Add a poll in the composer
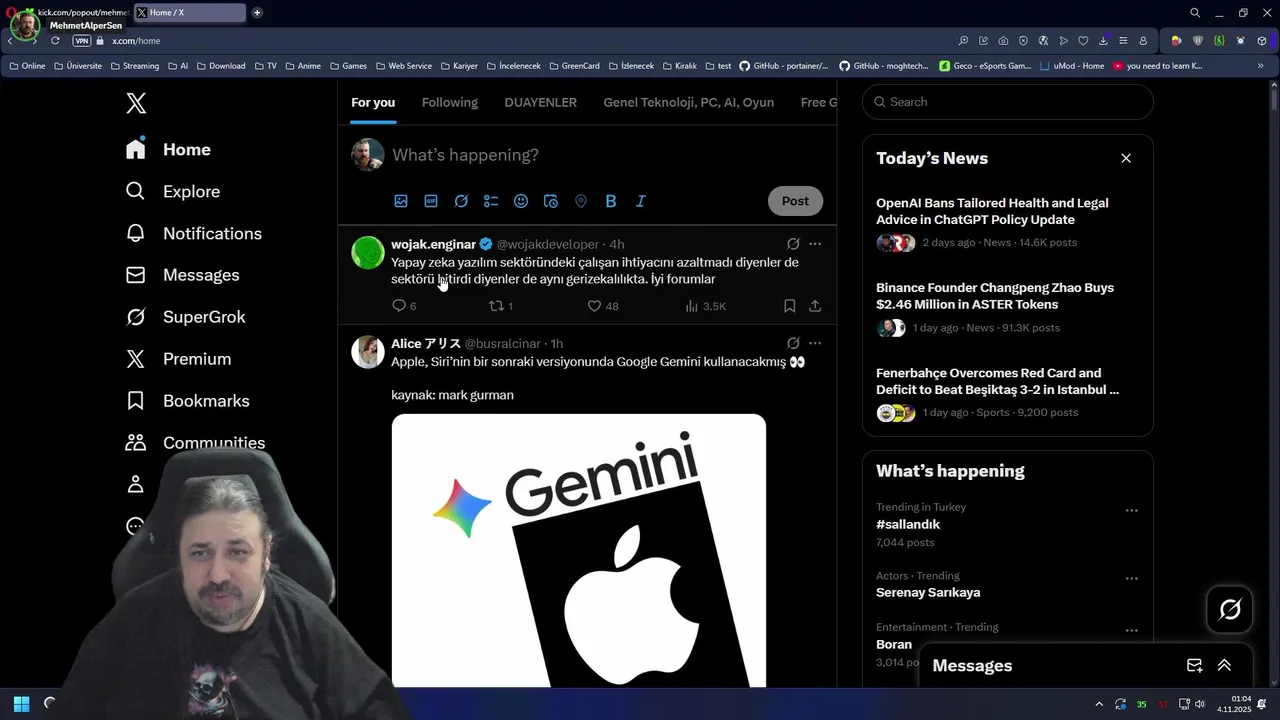 pos(491,201)
